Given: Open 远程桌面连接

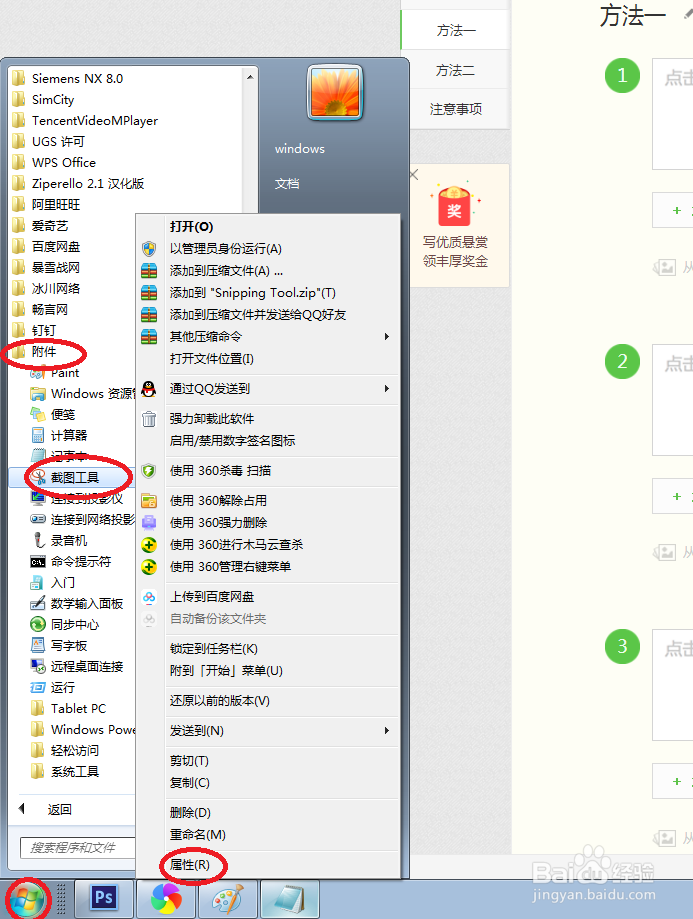Looking at the screenshot, I should [x=87, y=666].
